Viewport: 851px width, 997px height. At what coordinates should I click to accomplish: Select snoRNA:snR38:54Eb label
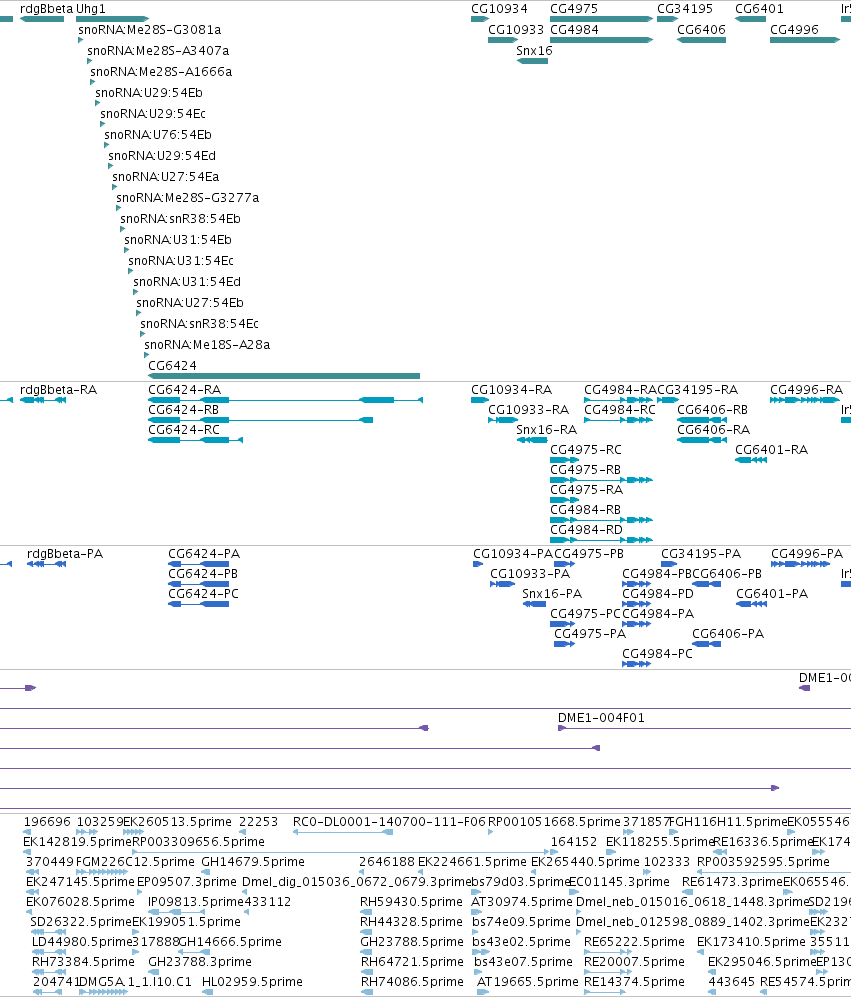click(180, 219)
